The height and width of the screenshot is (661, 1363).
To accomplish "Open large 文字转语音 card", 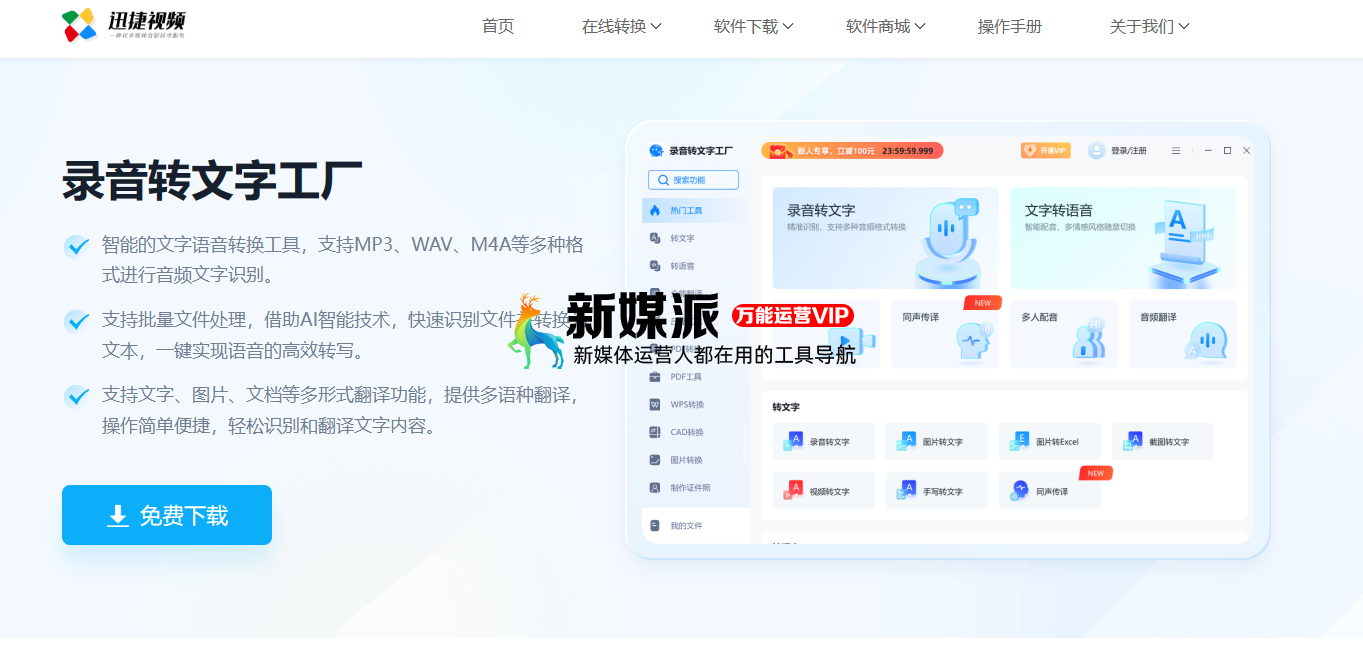I will click(x=1123, y=238).
